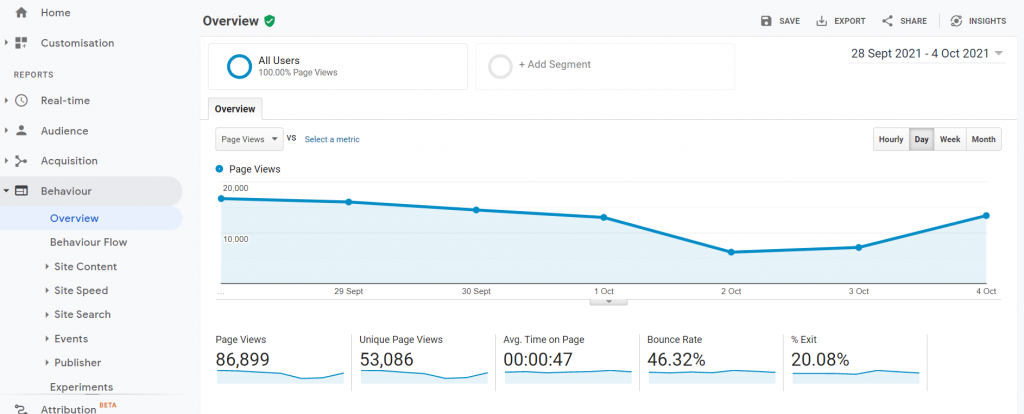Click the Customisation dashboard icon
Viewport: 1024px width, 414px height.
tap(21, 43)
